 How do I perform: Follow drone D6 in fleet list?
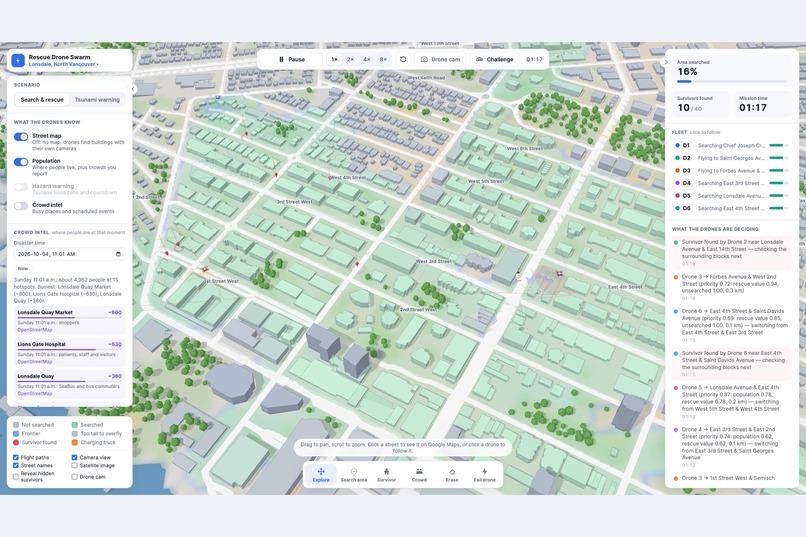(732, 209)
